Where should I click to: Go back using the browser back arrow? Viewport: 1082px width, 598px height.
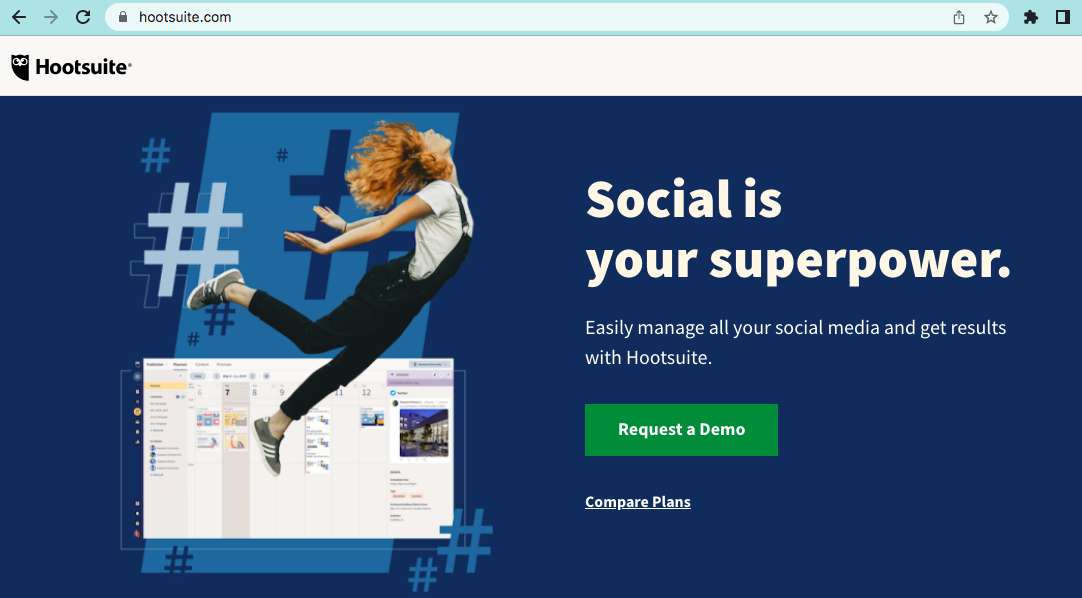(19, 17)
